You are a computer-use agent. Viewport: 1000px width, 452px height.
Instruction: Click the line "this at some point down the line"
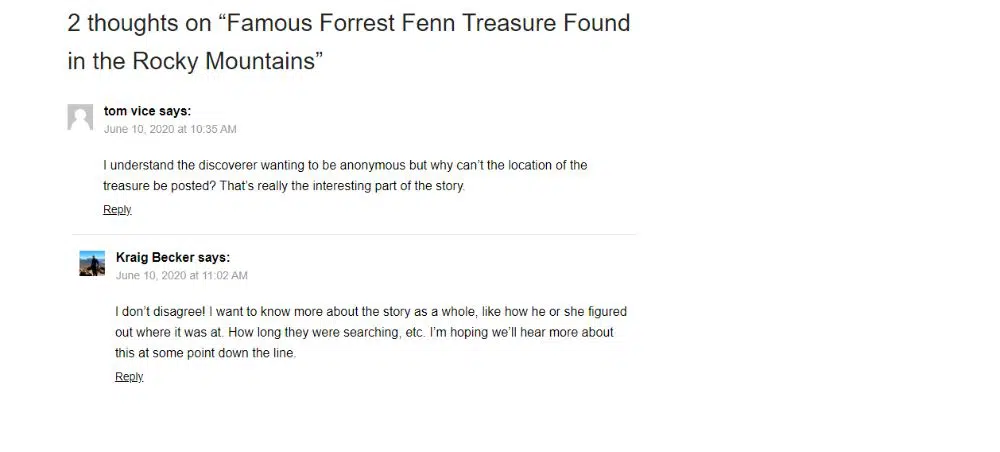206,353
